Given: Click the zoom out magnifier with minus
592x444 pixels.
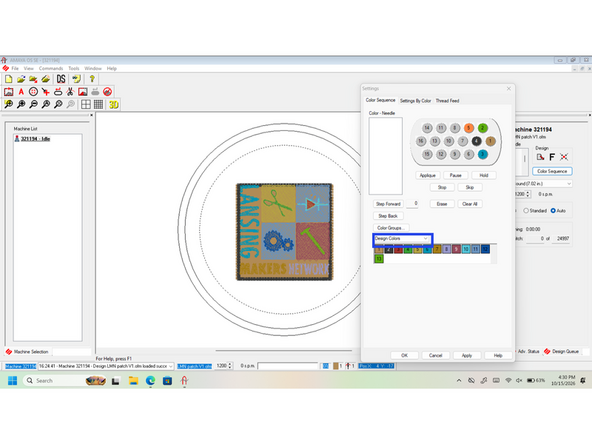Looking at the screenshot, I should pos(33,104).
